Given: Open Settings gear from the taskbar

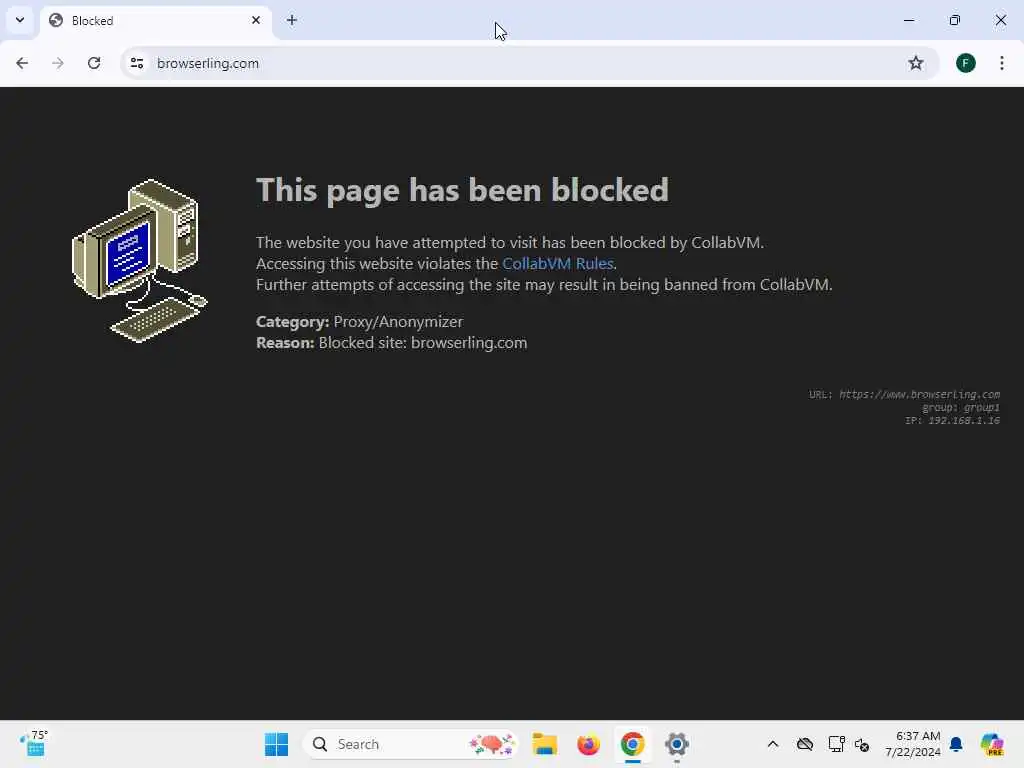Looking at the screenshot, I should 677,744.
